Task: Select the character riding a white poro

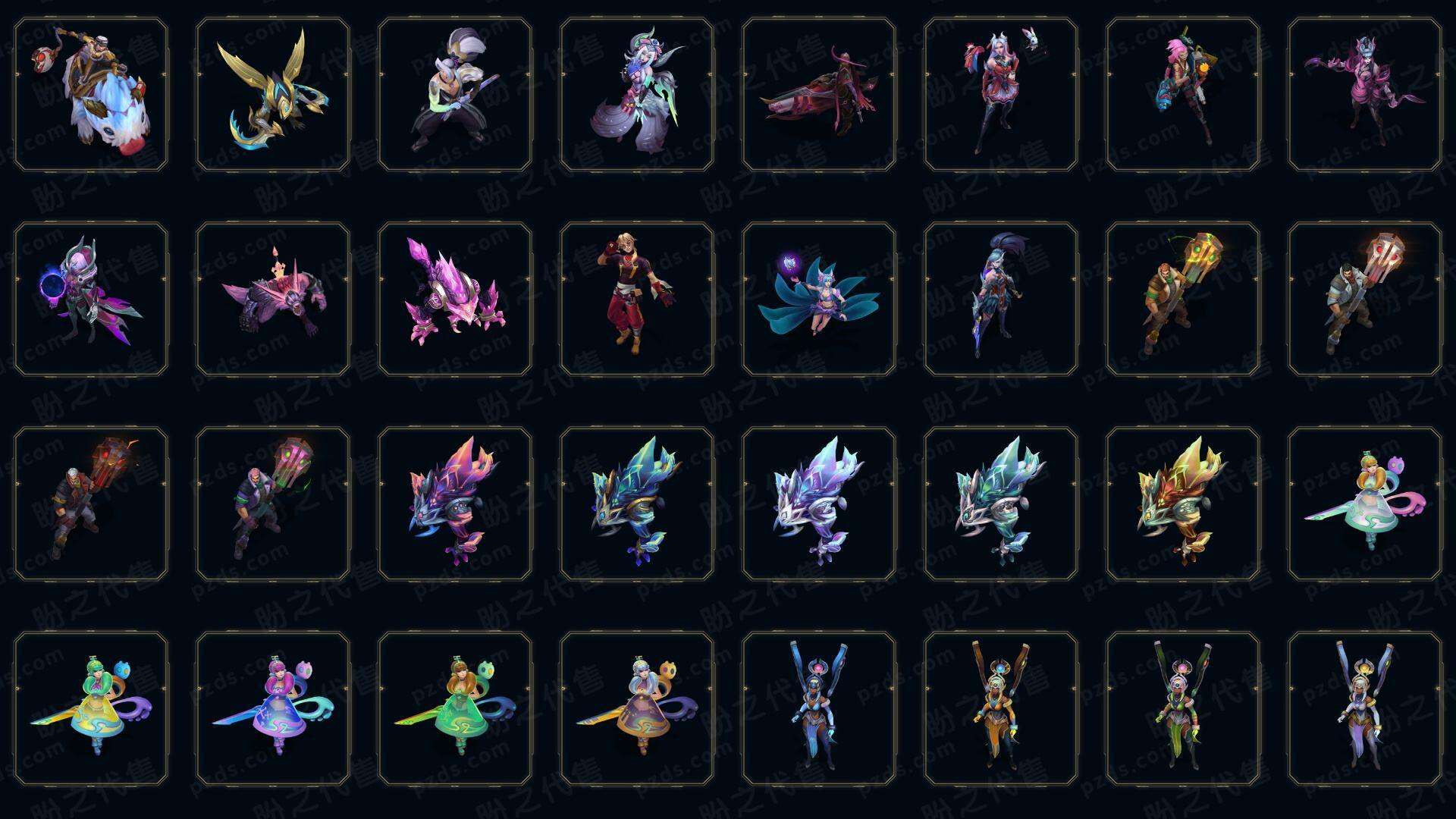Action: point(91,95)
